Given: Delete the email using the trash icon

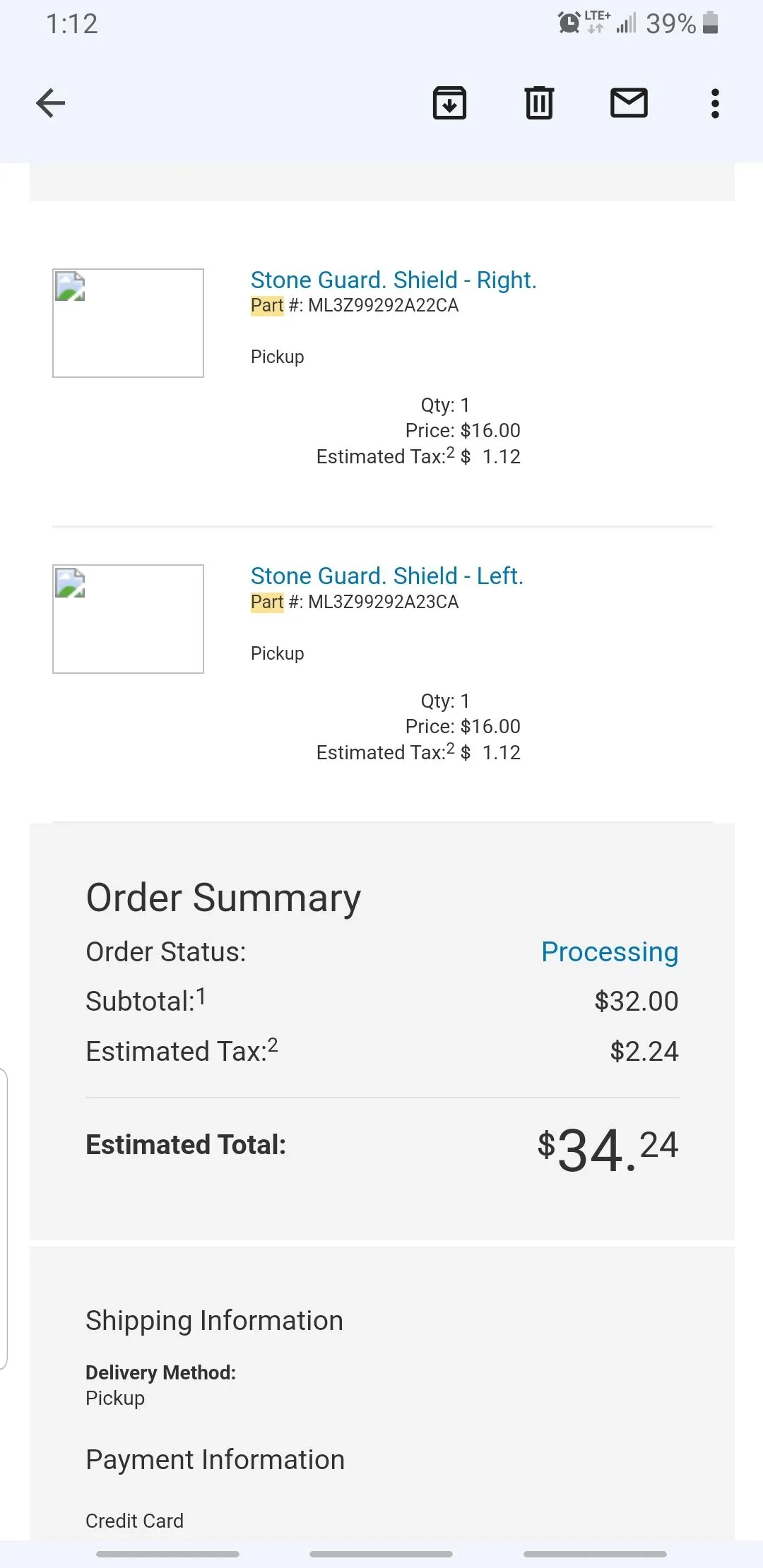Looking at the screenshot, I should click(539, 103).
